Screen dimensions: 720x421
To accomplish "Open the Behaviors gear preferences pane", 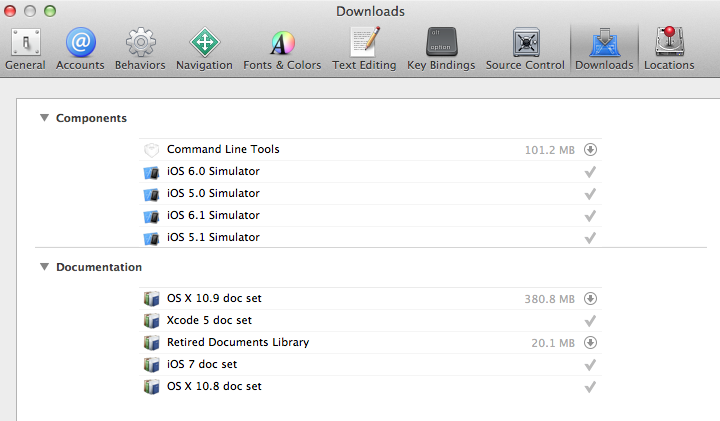I will pos(141,49).
